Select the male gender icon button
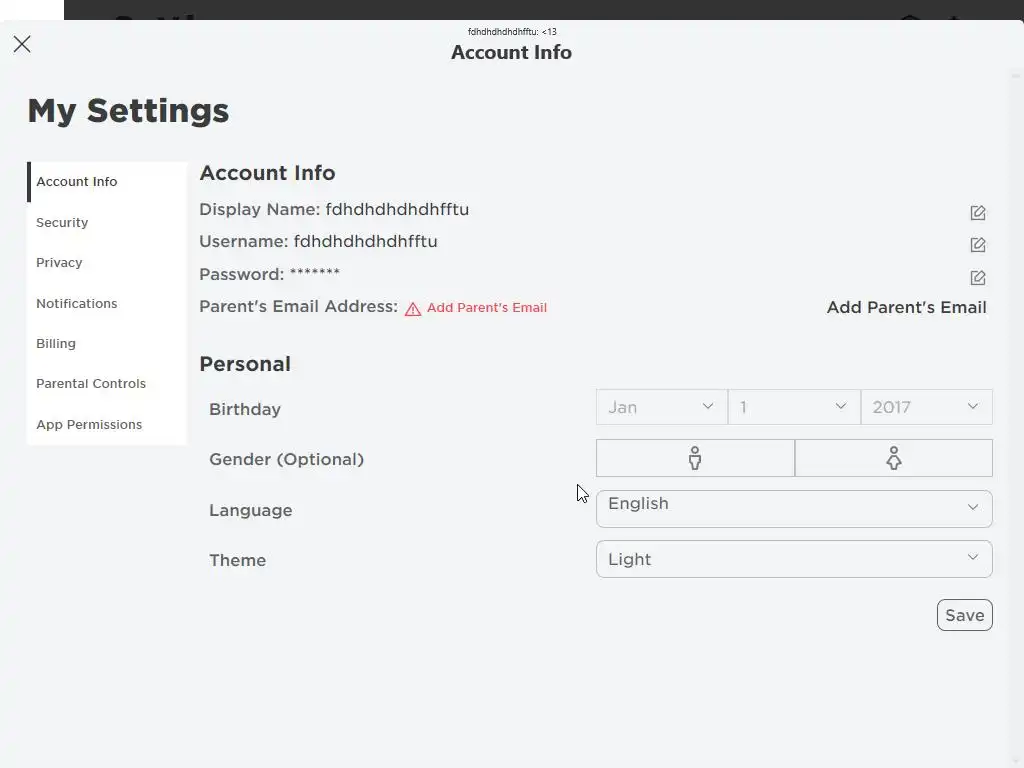The image size is (1024, 768). point(695,458)
